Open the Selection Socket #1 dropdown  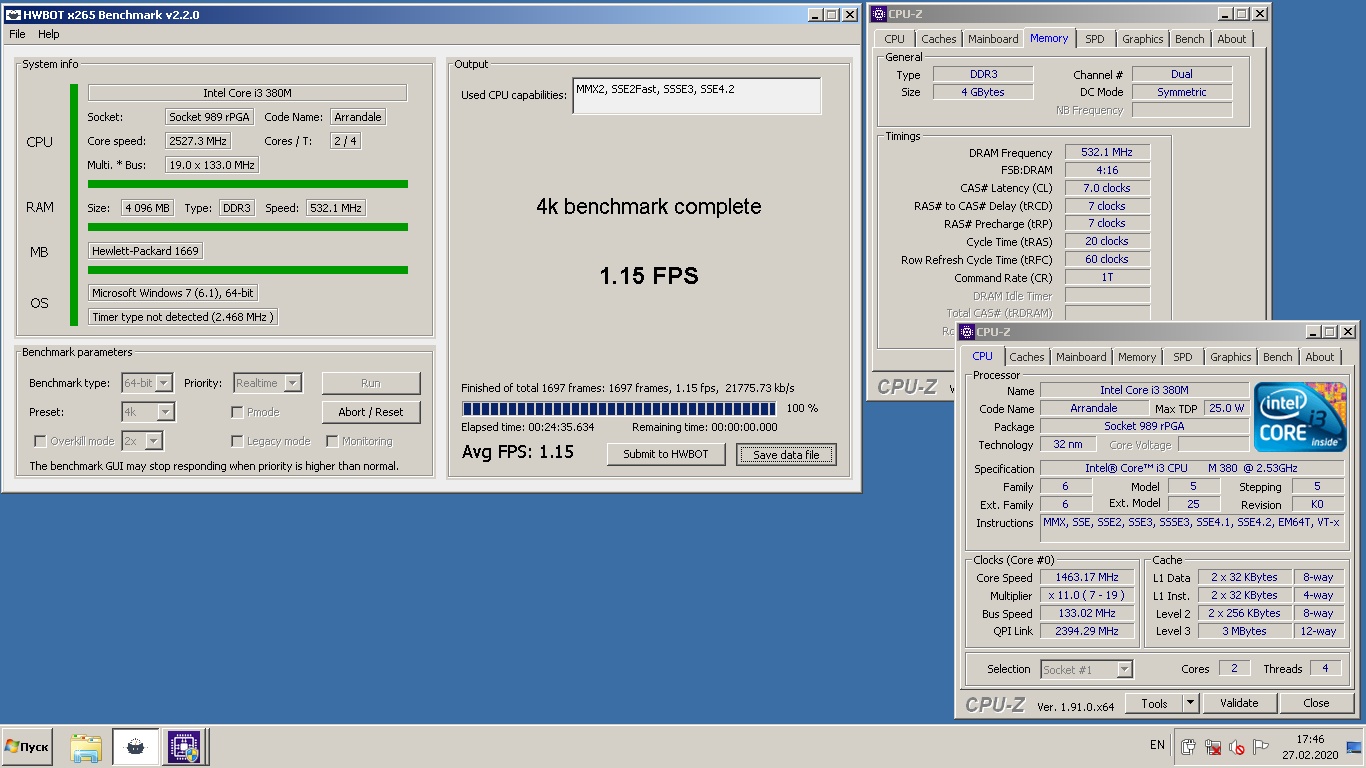pos(1086,669)
